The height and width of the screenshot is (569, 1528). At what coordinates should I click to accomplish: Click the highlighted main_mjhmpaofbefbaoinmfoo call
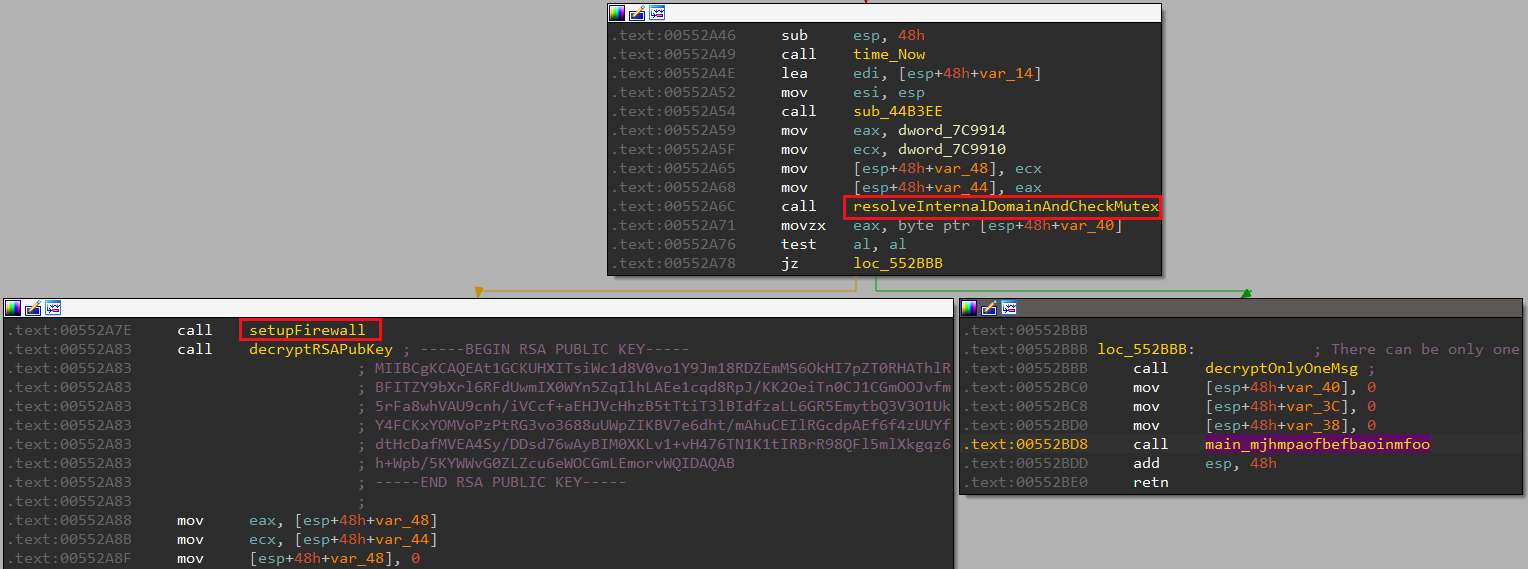click(1317, 444)
